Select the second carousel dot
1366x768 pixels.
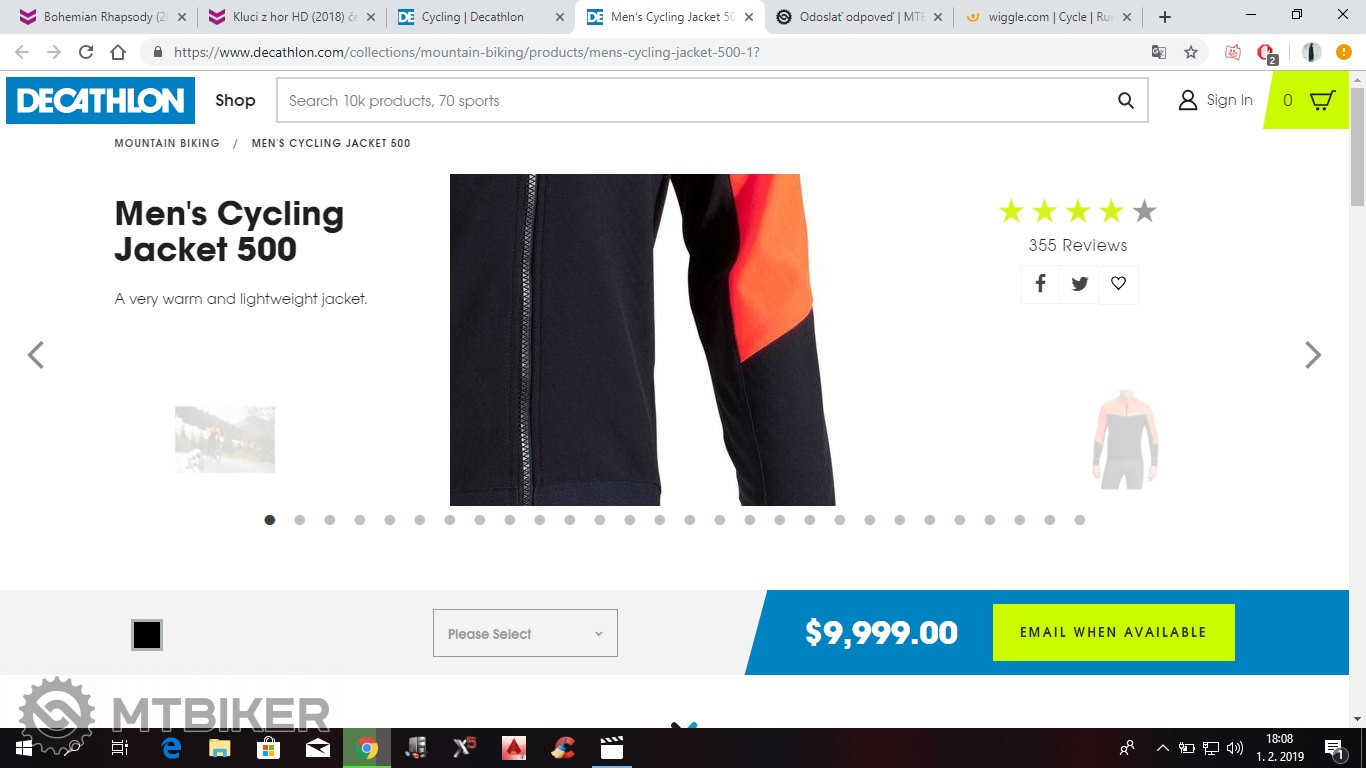(x=300, y=520)
